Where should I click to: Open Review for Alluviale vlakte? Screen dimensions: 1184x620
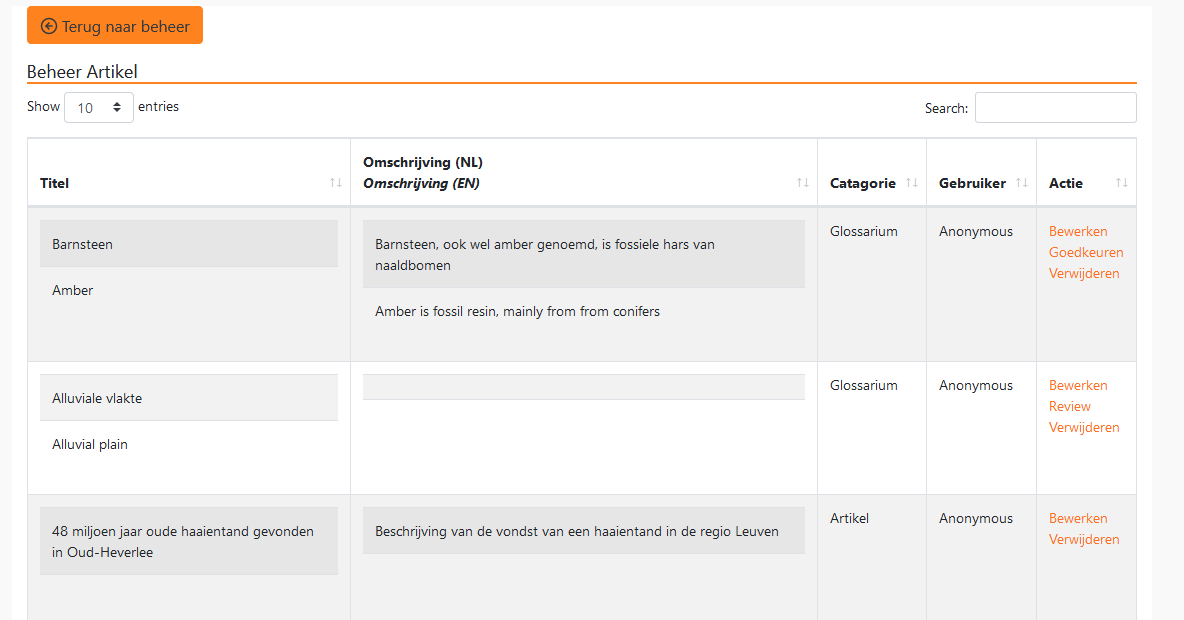(1069, 406)
